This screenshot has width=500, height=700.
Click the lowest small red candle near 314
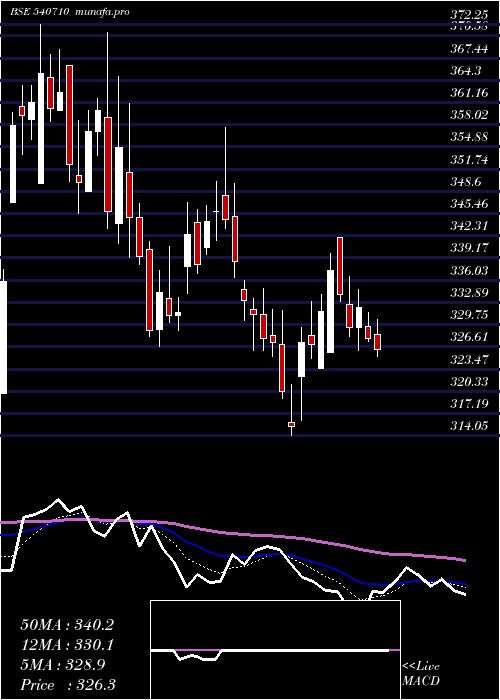click(x=292, y=424)
